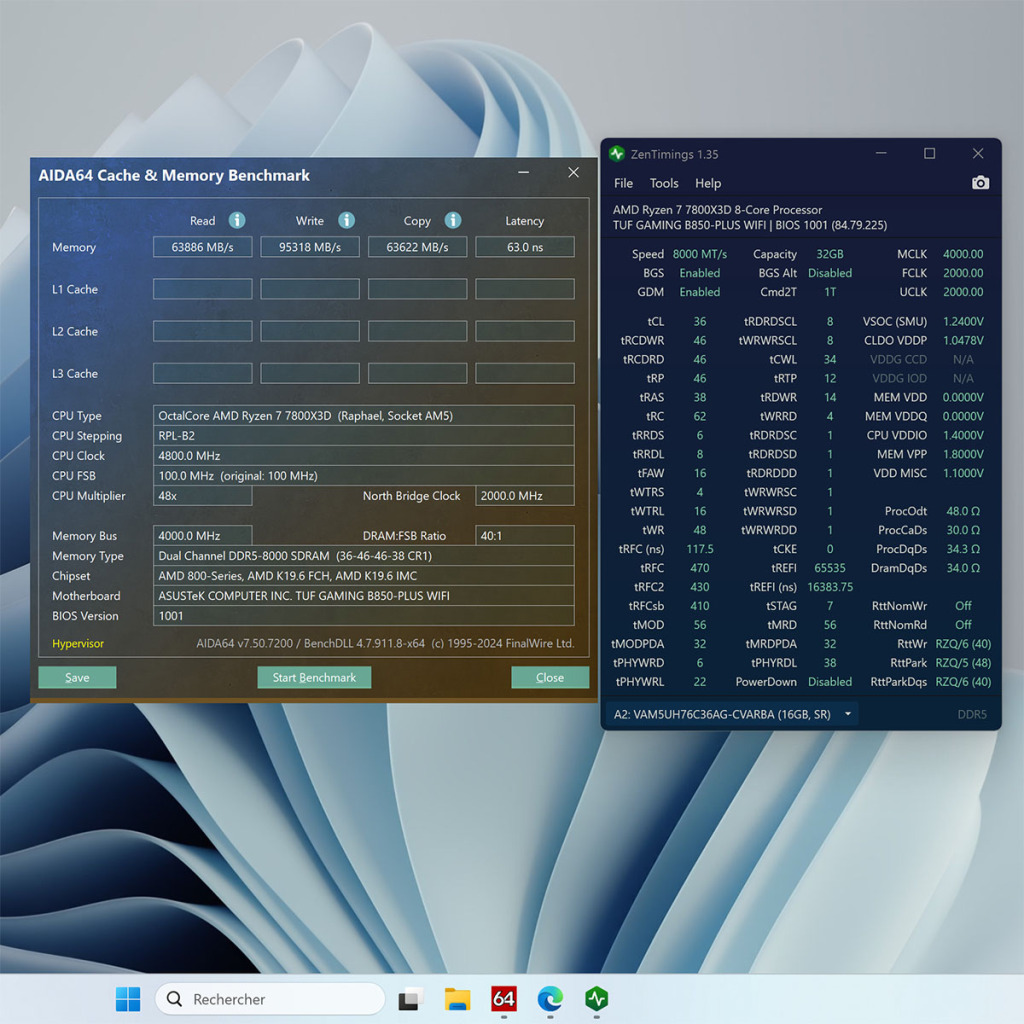Open the ZenTimings File menu
1024x1024 pixels.
624,184
